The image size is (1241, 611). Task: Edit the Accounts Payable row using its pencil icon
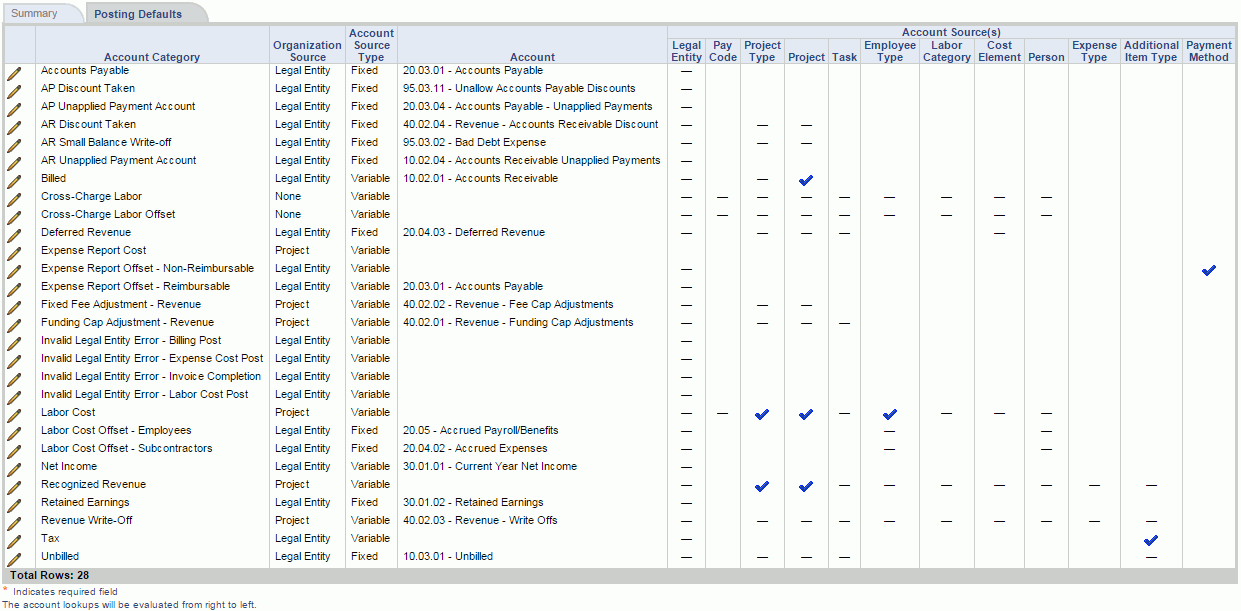14,73
